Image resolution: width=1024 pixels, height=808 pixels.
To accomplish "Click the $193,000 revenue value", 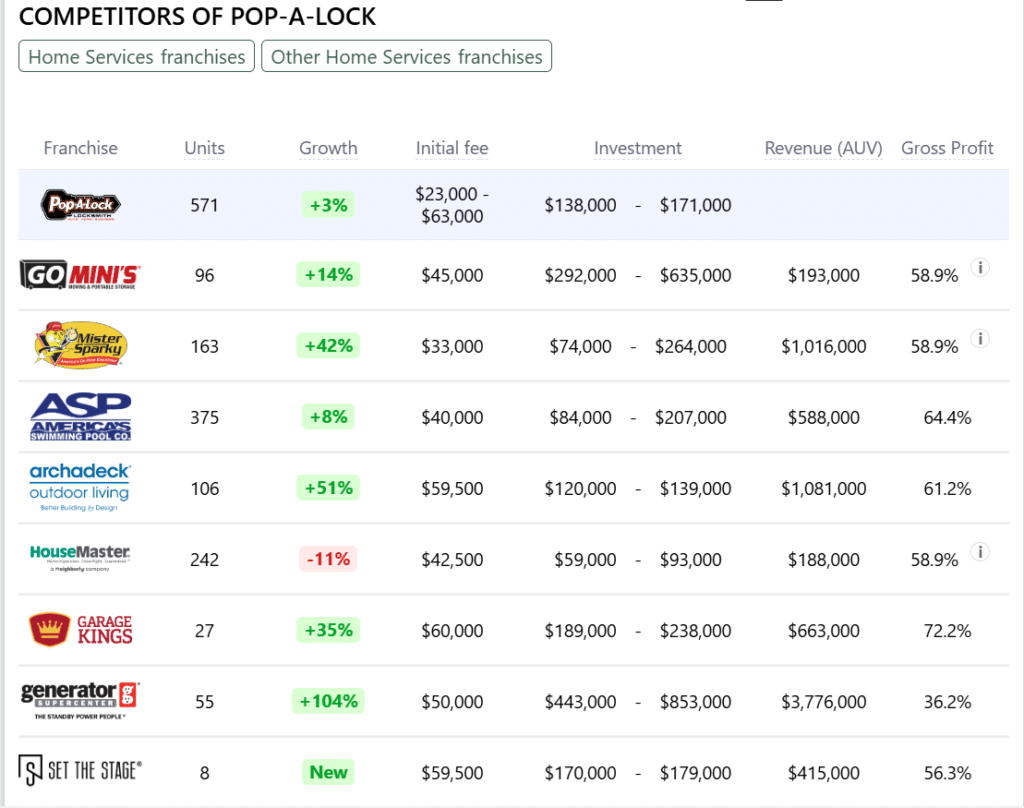I will 824,275.
